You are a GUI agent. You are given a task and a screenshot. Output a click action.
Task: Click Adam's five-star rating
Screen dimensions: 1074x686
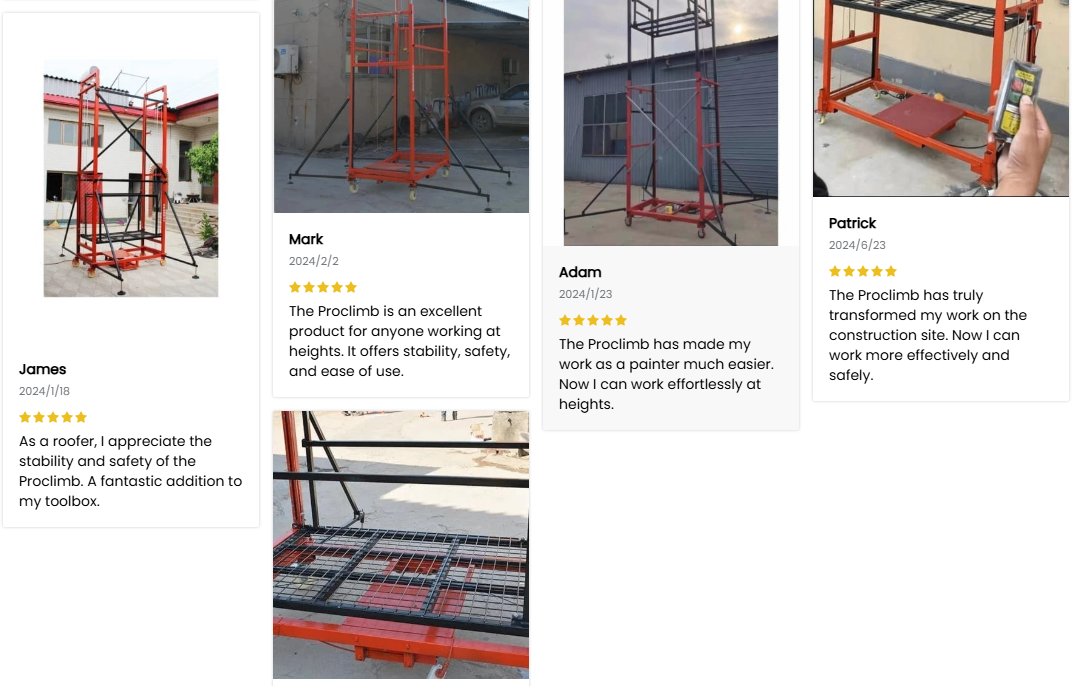click(x=593, y=320)
